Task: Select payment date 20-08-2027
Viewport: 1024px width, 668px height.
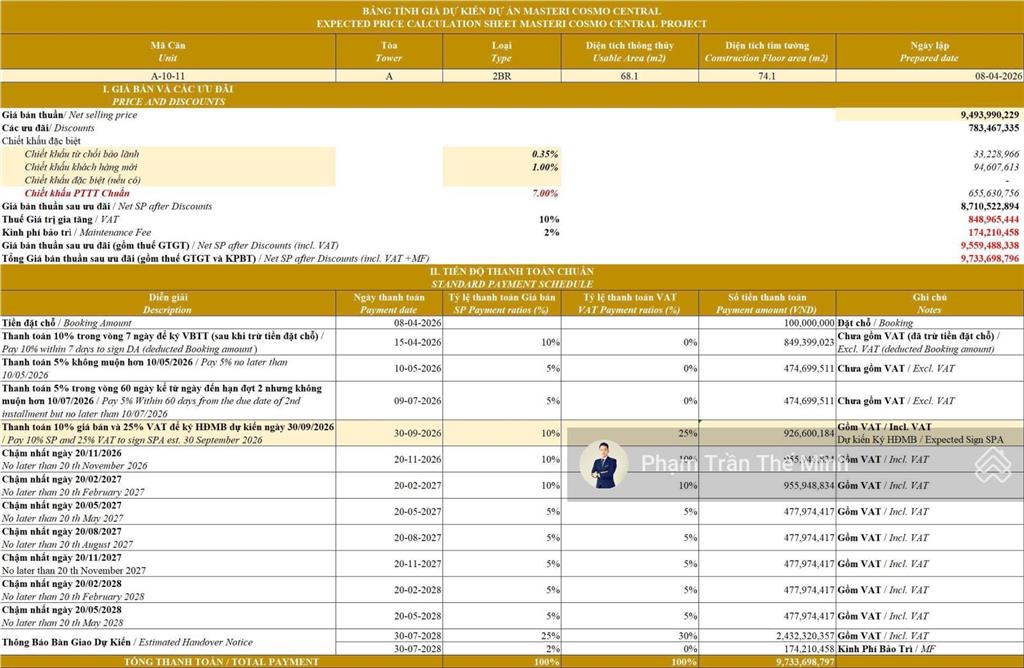Action: [417, 538]
